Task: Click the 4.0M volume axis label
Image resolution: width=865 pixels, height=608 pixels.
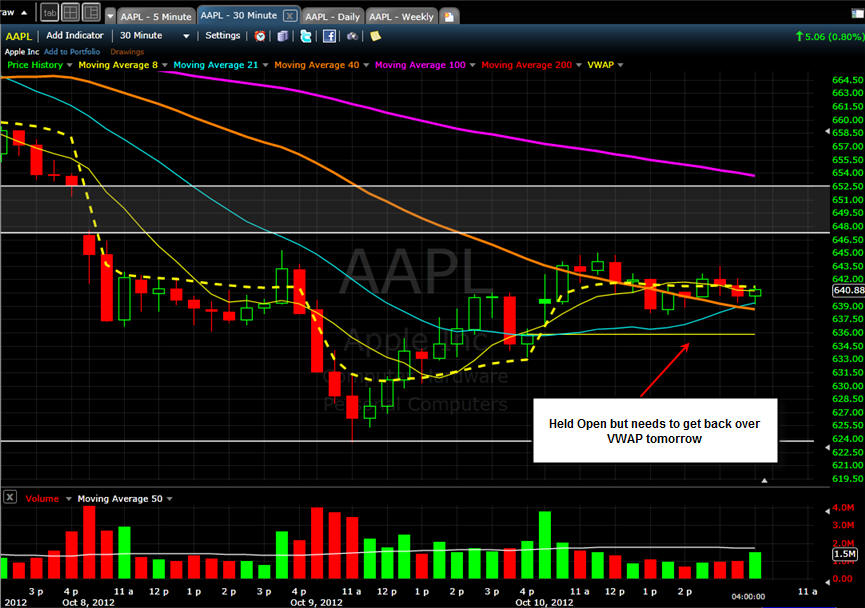Action: coord(843,508)
